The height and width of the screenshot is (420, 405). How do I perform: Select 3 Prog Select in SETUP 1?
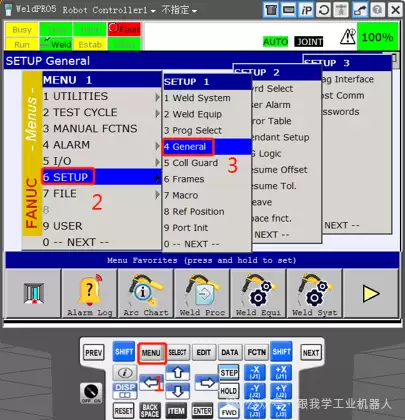pyautogui.click(x=207, y=130)
